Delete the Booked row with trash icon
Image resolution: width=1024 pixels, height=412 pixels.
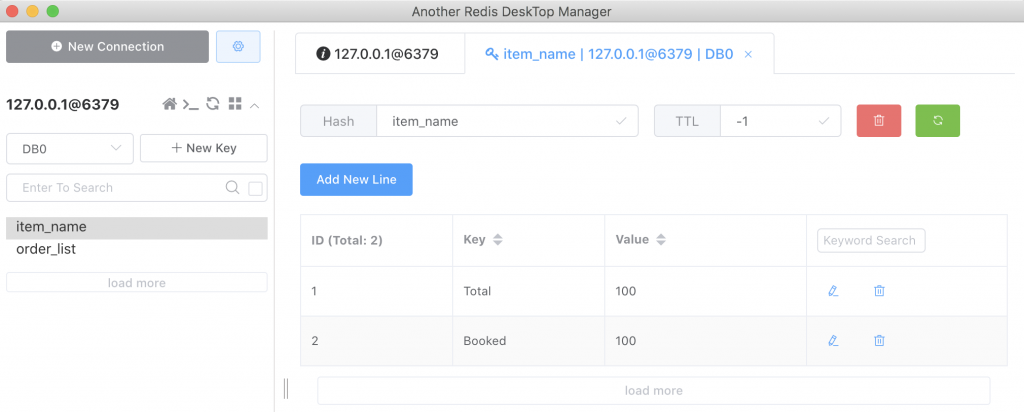(x=879, y=341)
